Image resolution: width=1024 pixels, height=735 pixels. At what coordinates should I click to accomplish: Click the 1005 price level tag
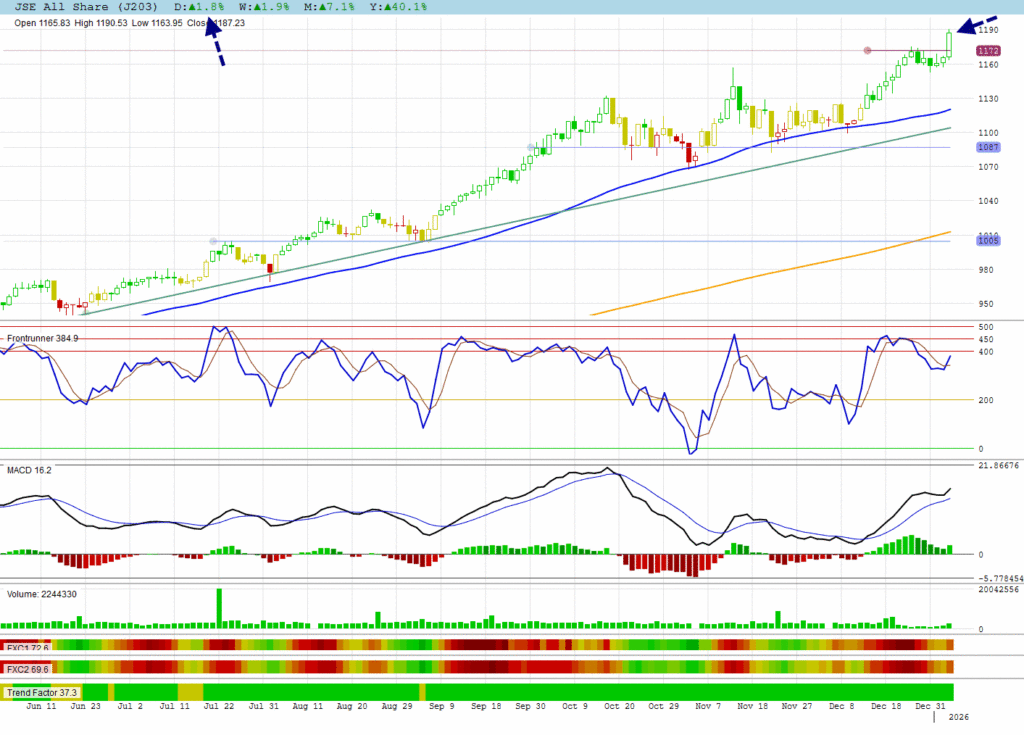tap(988, 241)
